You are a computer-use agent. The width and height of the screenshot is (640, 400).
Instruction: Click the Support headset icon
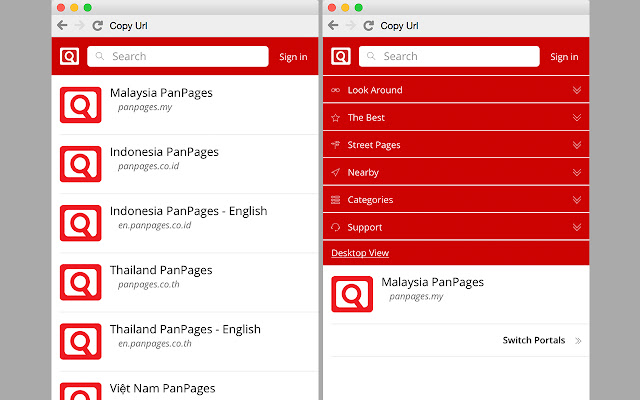tap(336, 227)
